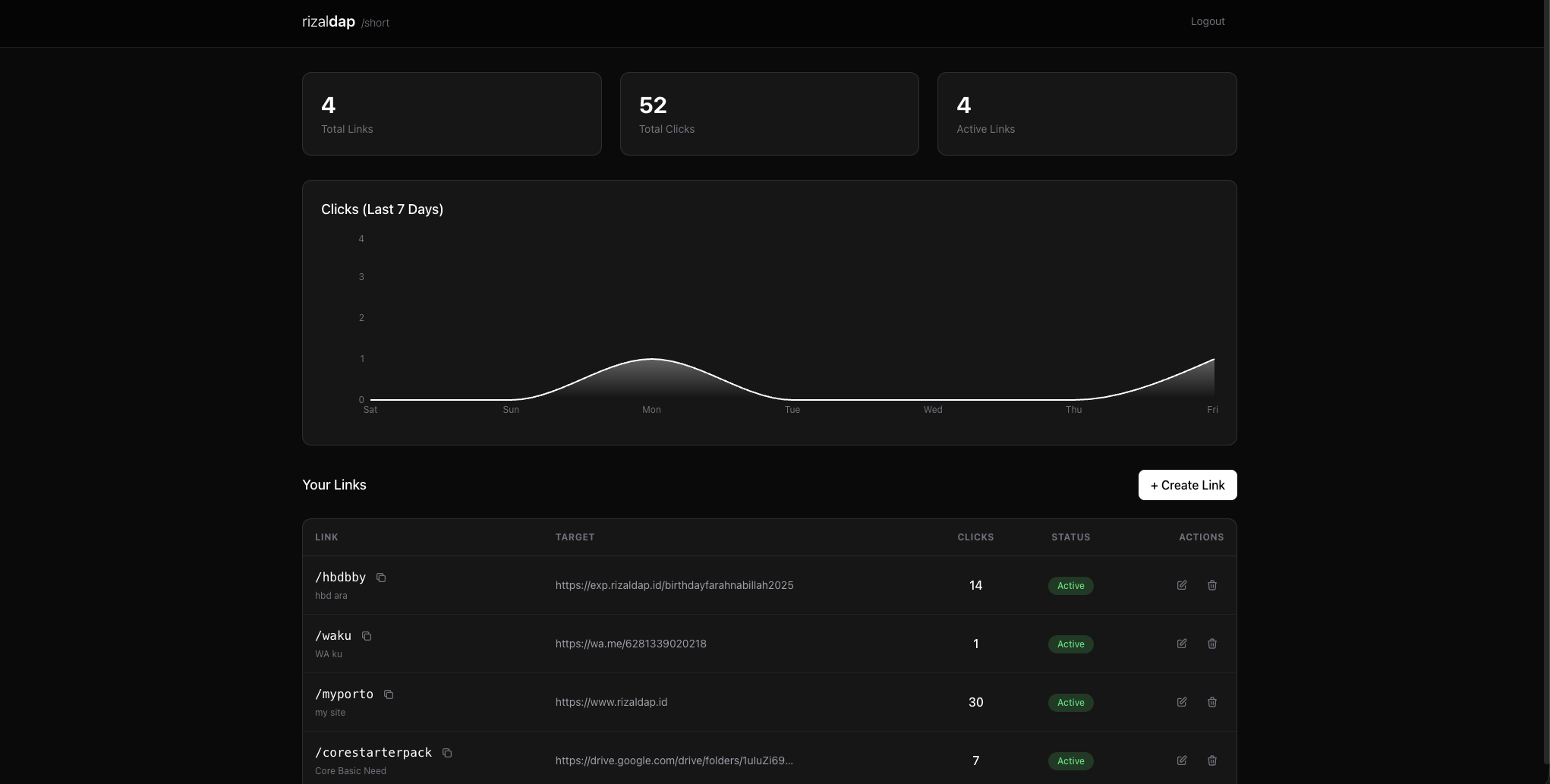Click the Total Clicks stat card

click(x=769, y=114)
